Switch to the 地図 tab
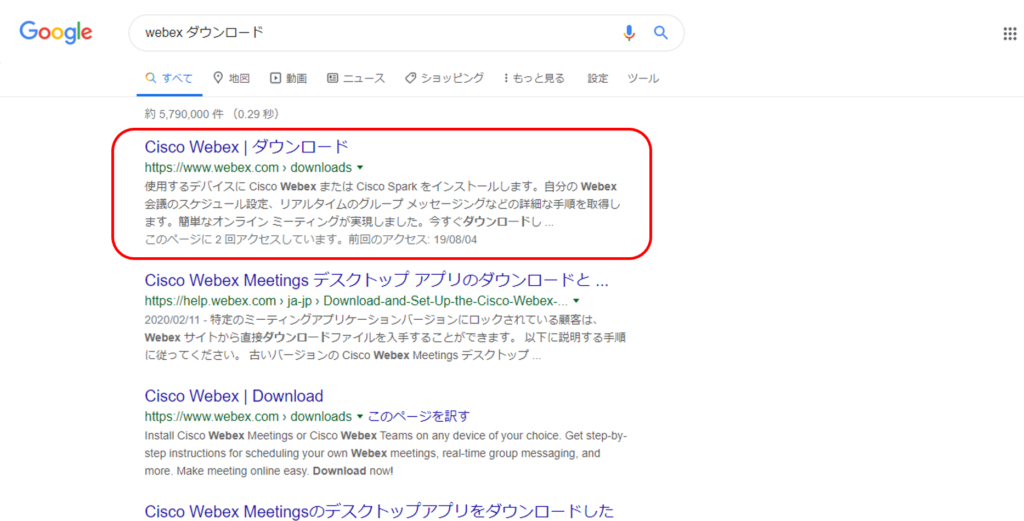The height and width of the screenshot is (521, 1024). pos(232,78)
